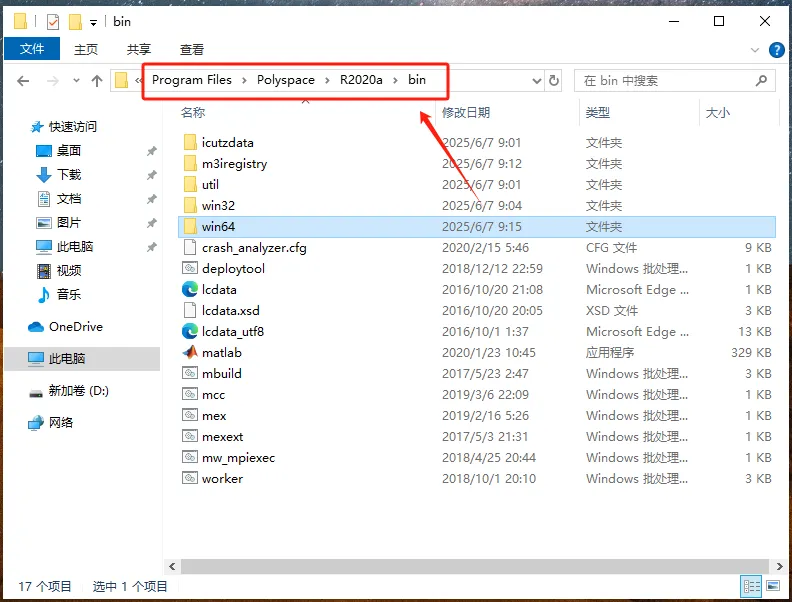The height and width of the screenshot is (602, 792).
Task: Switch to the 查看 ribbon tab
Action: coord(192,49)
